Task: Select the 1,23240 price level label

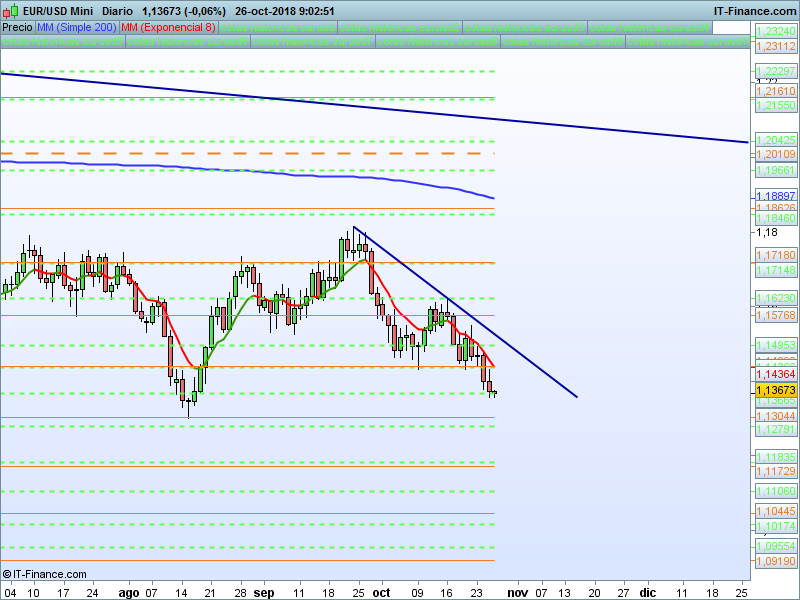Action: point(776,31)
